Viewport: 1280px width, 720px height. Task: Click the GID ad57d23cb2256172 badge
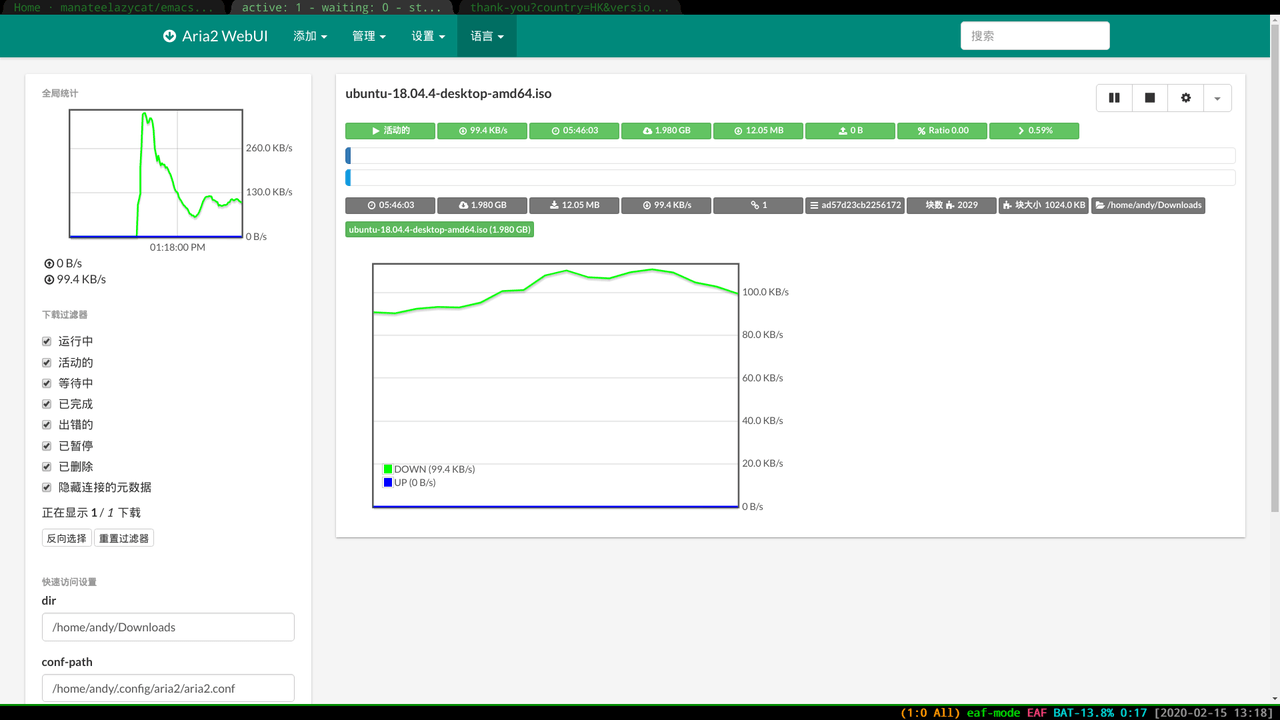(855, 205)
